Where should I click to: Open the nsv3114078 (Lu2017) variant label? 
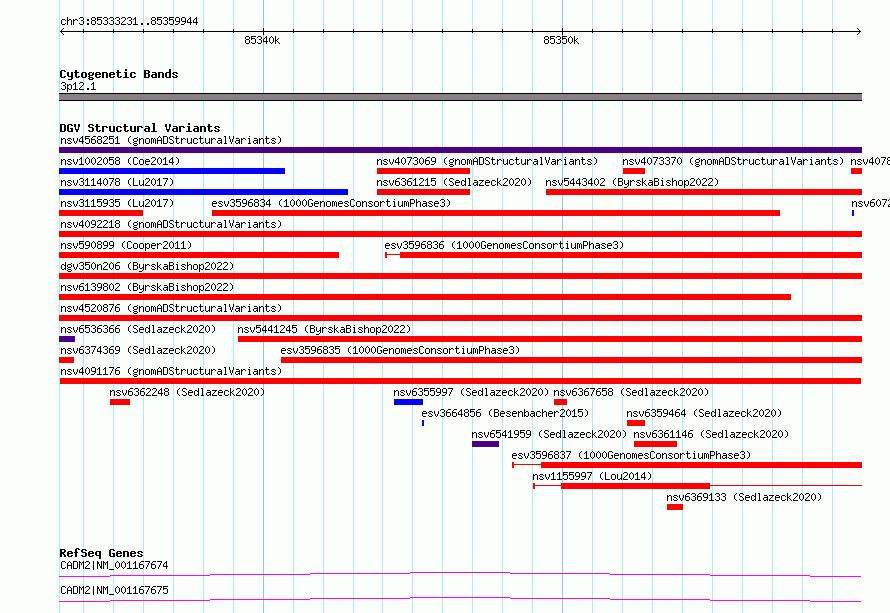click(117, 182)
